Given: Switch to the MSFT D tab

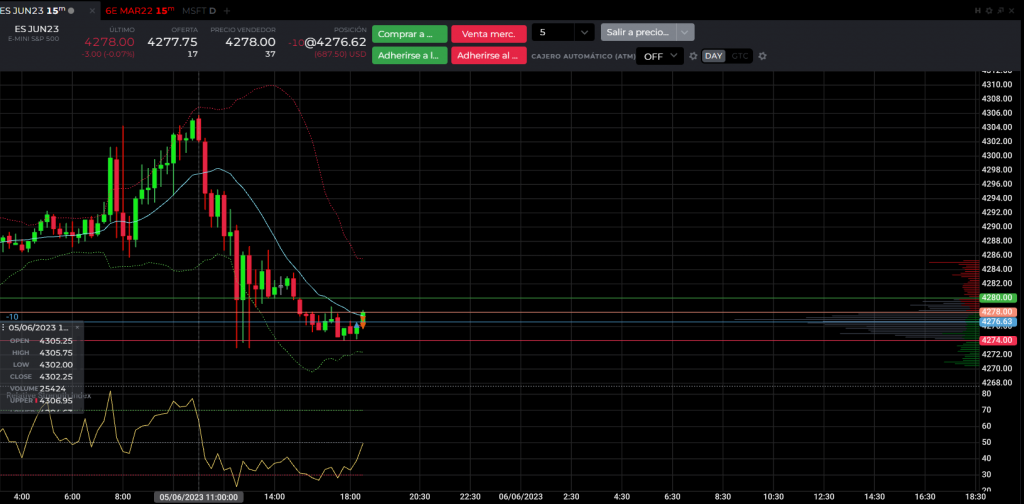Looking at the screenshot, I should (199, 9).
